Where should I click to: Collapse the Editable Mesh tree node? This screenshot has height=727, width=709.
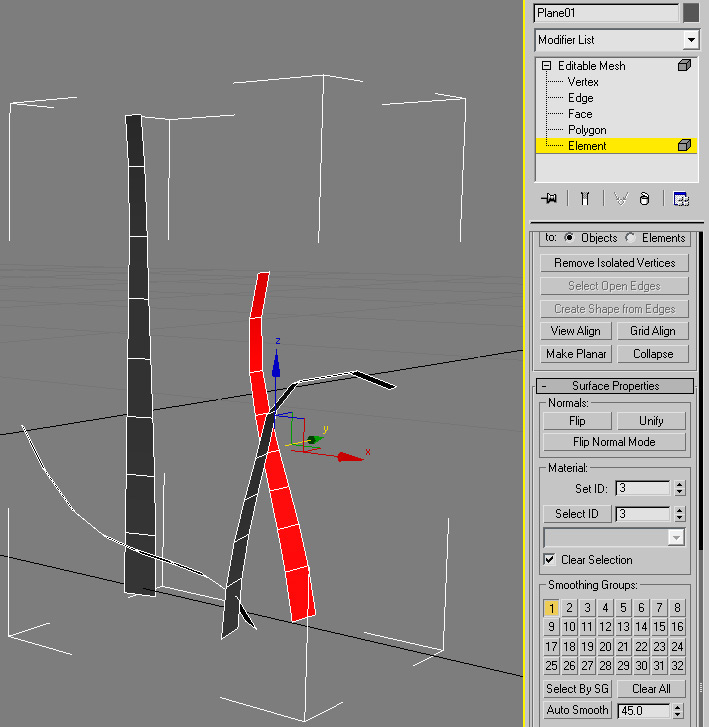click(547, 66)
